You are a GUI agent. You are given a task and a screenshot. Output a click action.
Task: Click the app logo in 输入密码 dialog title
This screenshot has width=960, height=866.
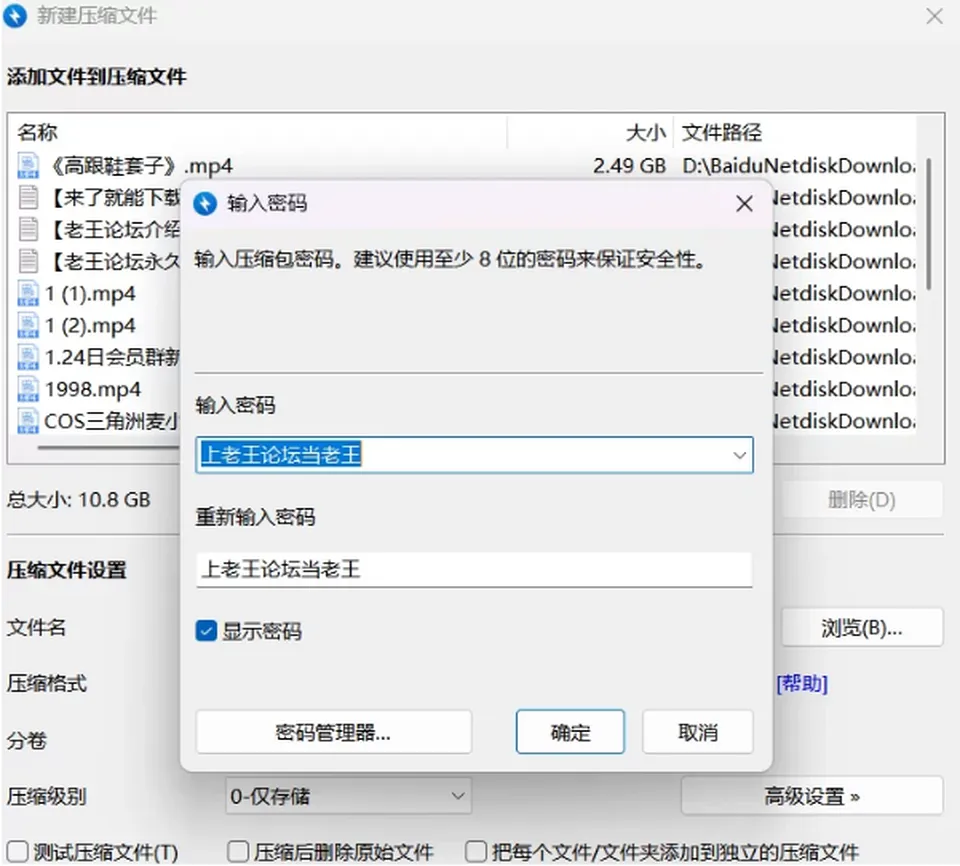[205, 203]
